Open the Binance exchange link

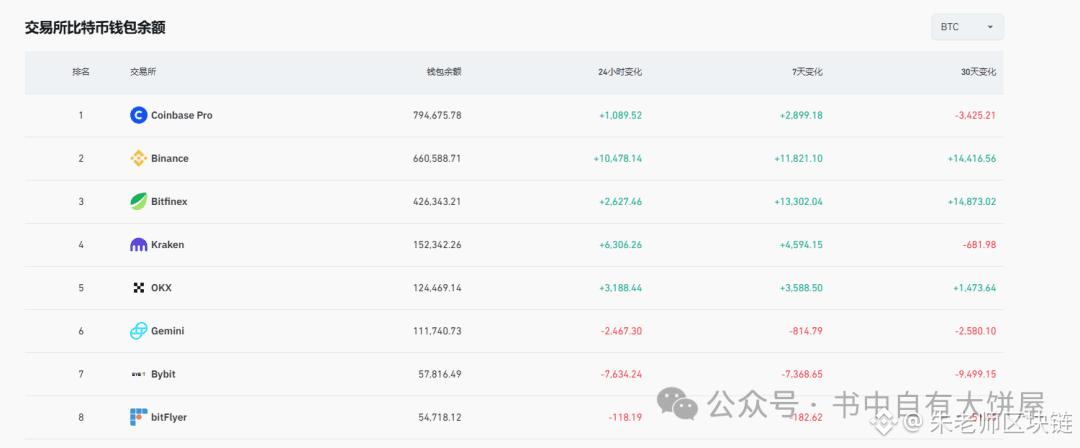[169, 158]
